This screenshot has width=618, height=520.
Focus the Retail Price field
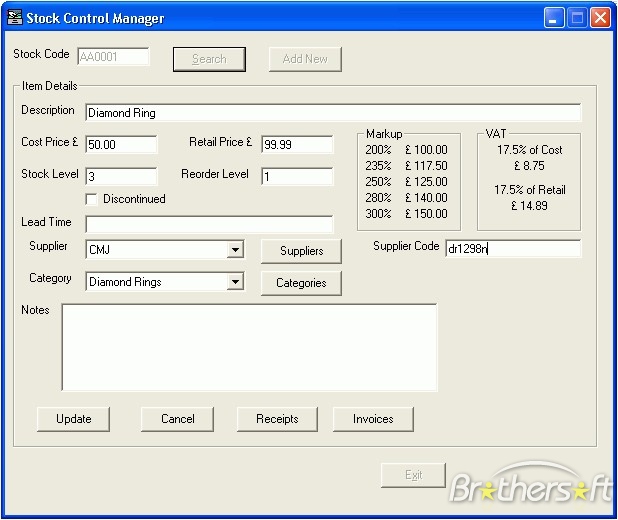pos(297,145)
